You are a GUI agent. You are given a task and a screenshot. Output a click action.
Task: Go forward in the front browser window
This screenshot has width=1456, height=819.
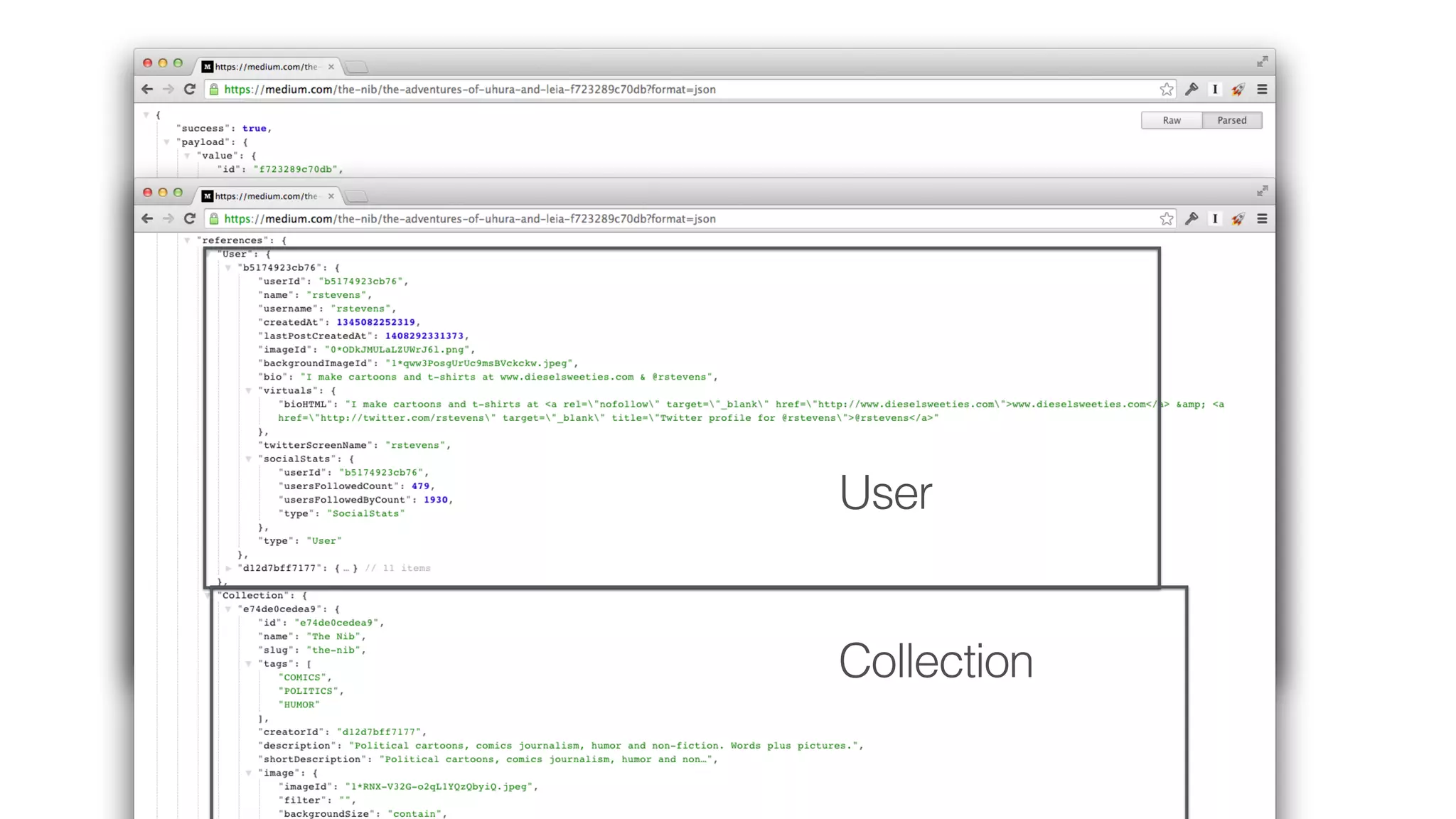coord(168,218)
